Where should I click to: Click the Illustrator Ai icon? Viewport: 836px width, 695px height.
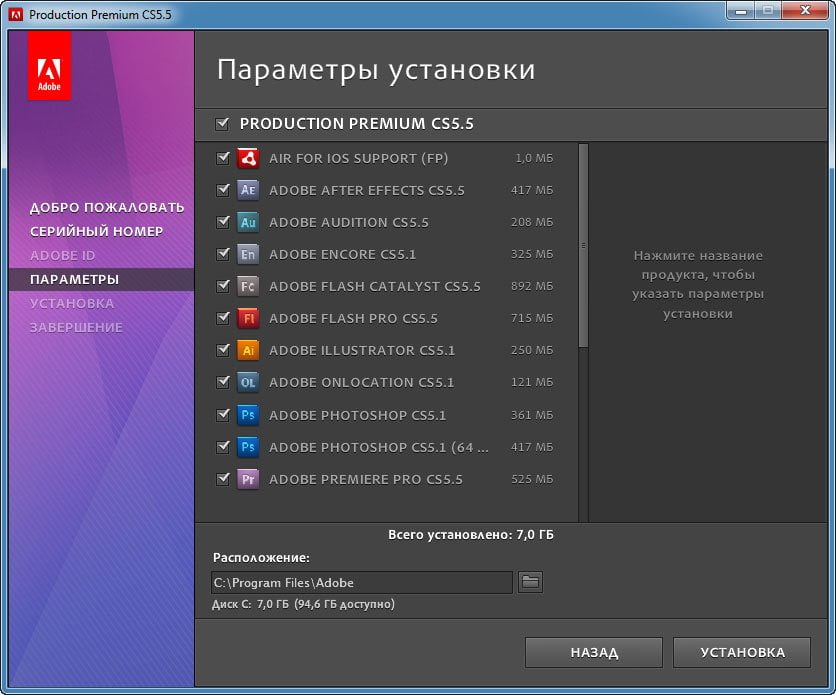(248, 350)
